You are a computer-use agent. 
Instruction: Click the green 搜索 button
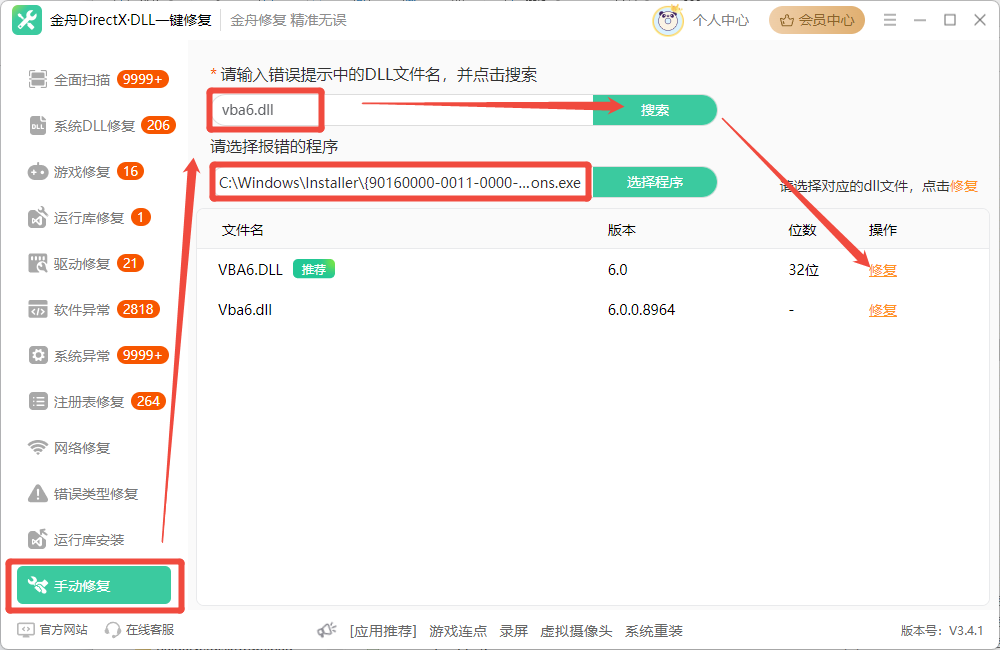pyautogui.click(x=655, y=110)
